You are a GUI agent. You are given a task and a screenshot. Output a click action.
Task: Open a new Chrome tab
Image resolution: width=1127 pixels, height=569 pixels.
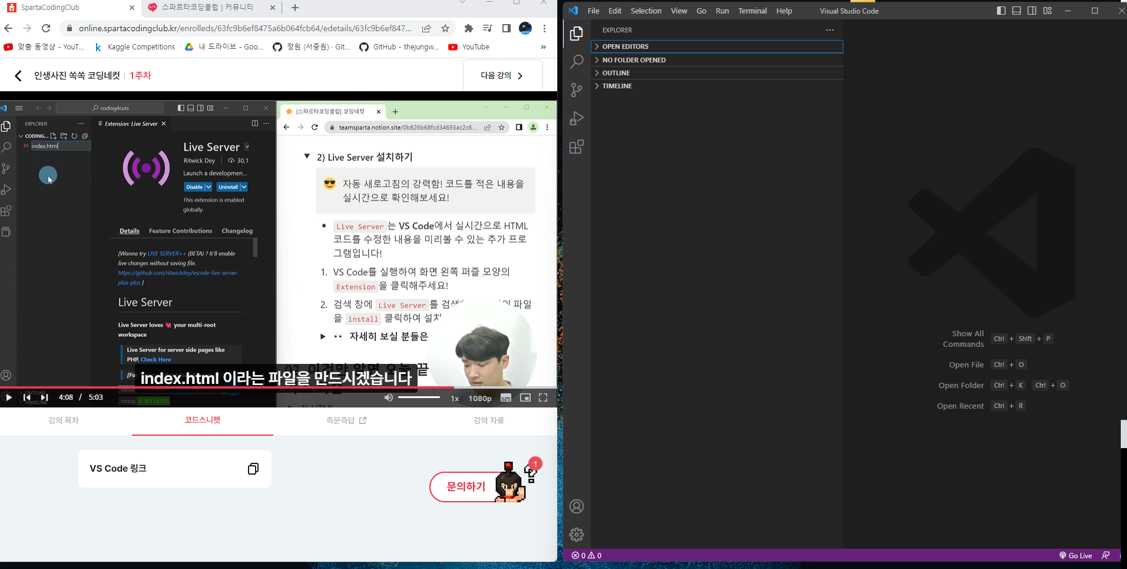[x=295, y=8]
